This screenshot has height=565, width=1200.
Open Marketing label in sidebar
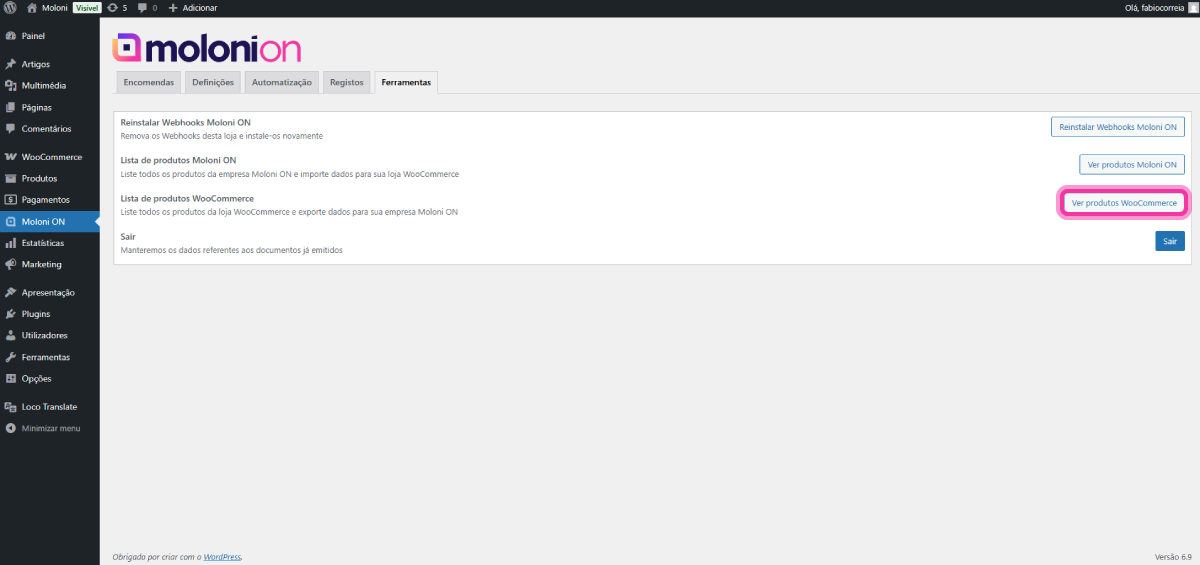42,265
